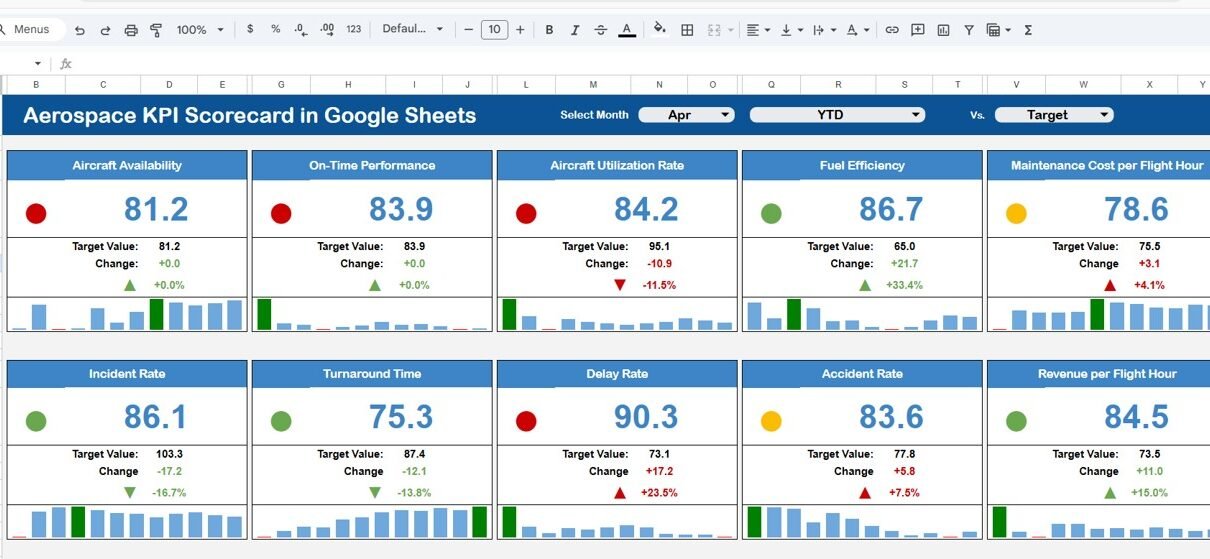This screenshot has height=559, width=1210.
Task: Open the YTD dropdown in header
Action: 836,115
